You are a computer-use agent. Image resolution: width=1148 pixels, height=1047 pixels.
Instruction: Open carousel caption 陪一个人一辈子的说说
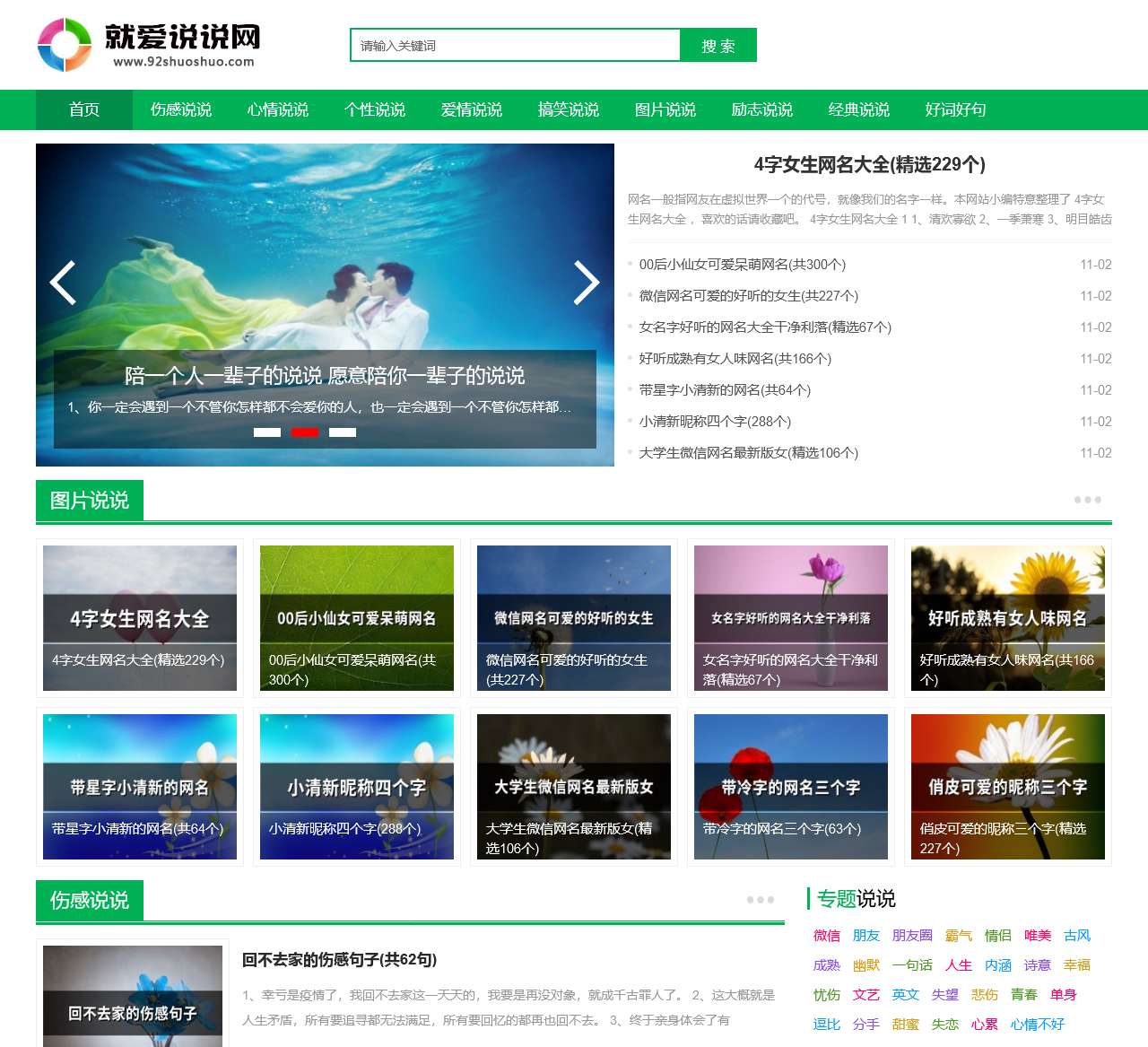(x=325, y=375)
